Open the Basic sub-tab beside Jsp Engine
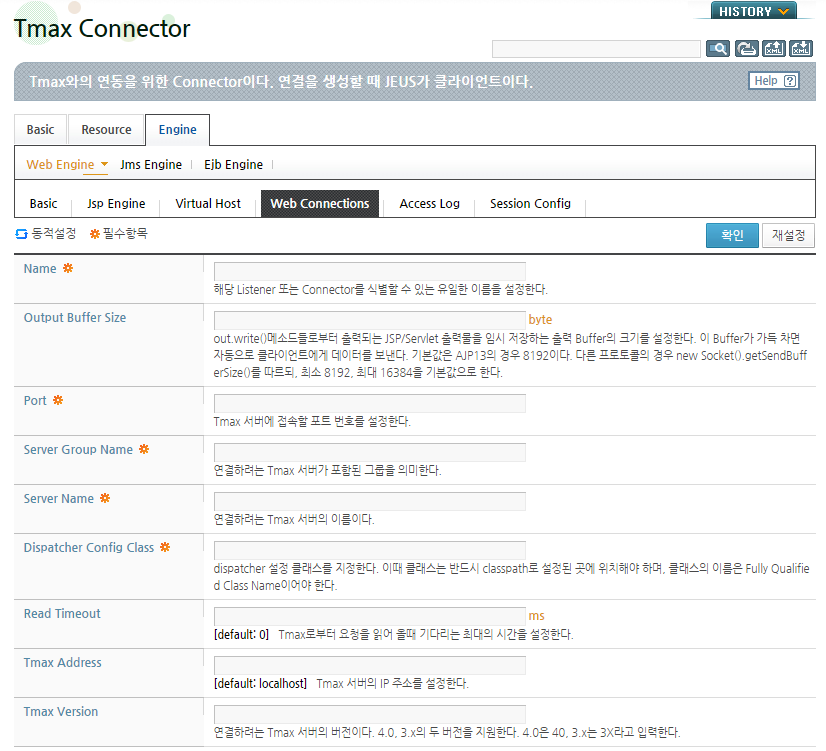This screenshot has height=751, width=826. click(x=43, y=204)
